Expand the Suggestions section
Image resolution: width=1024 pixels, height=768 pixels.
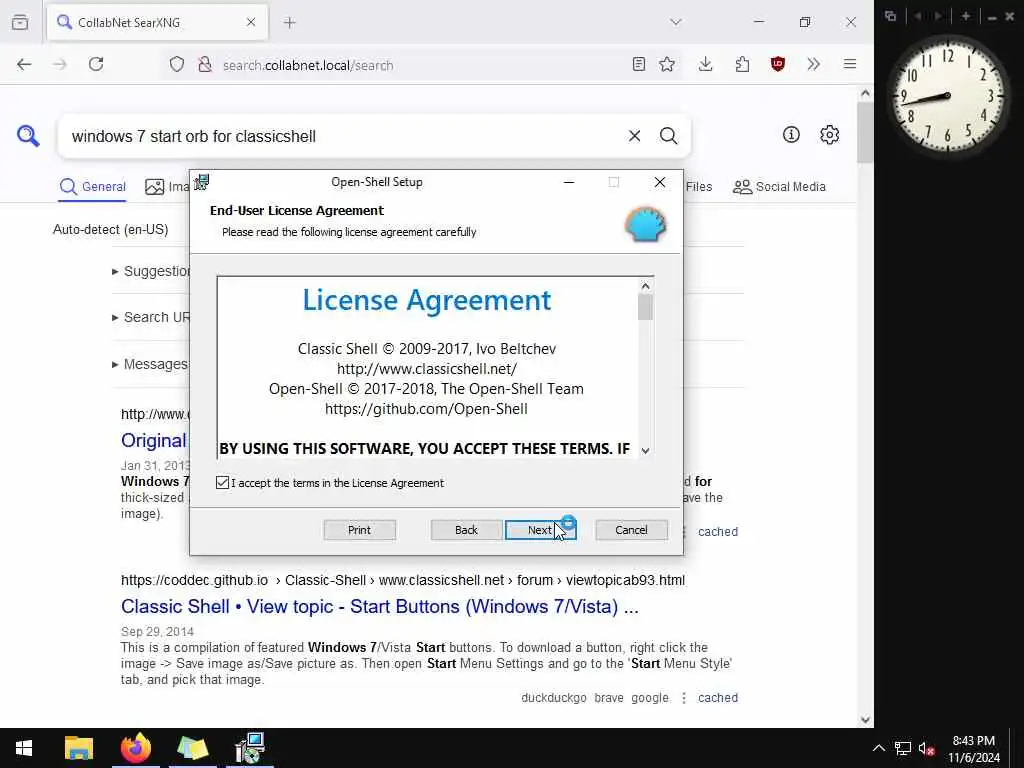point(152,271)
